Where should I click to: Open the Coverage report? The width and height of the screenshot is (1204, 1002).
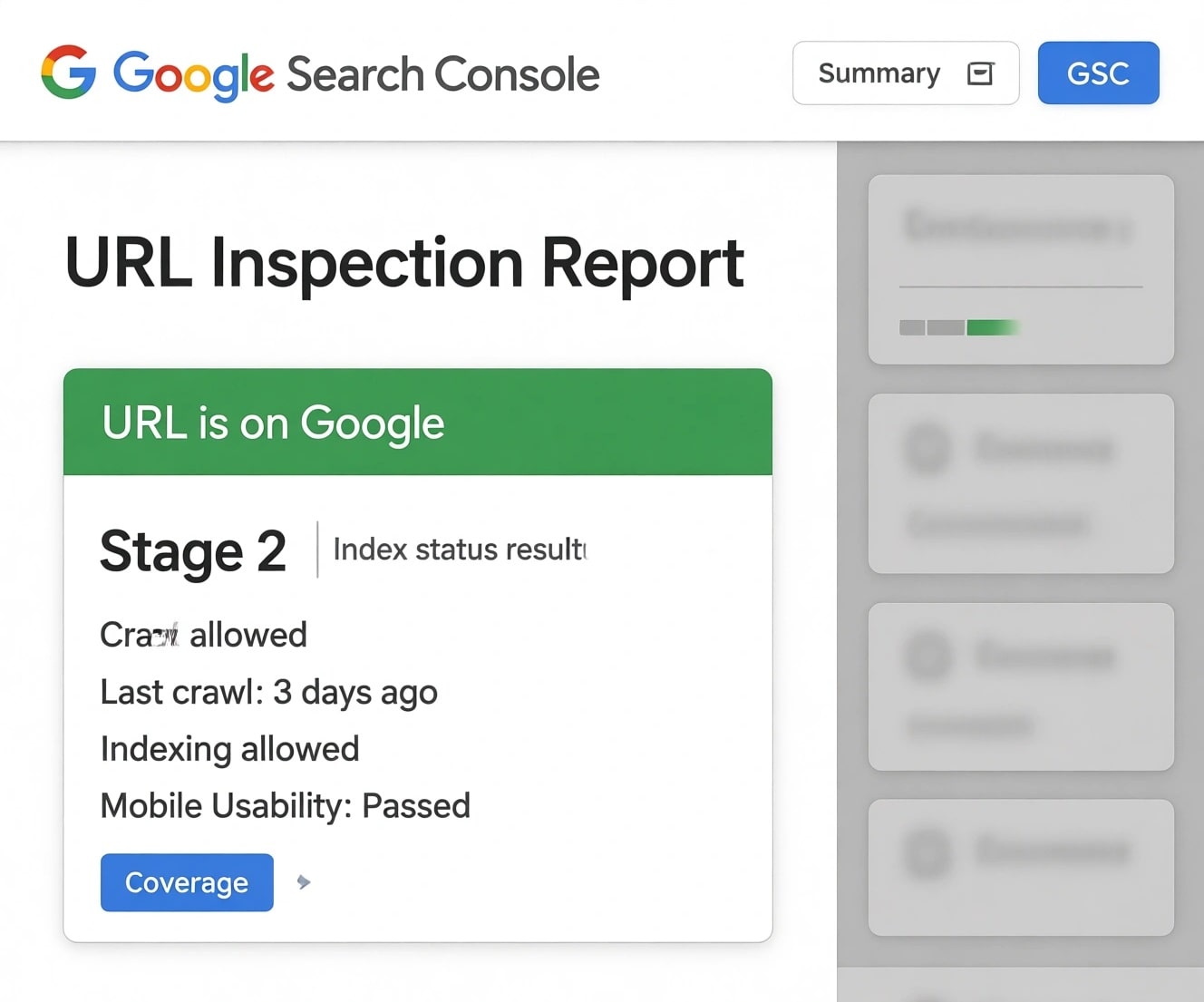[x=186, y=881]
